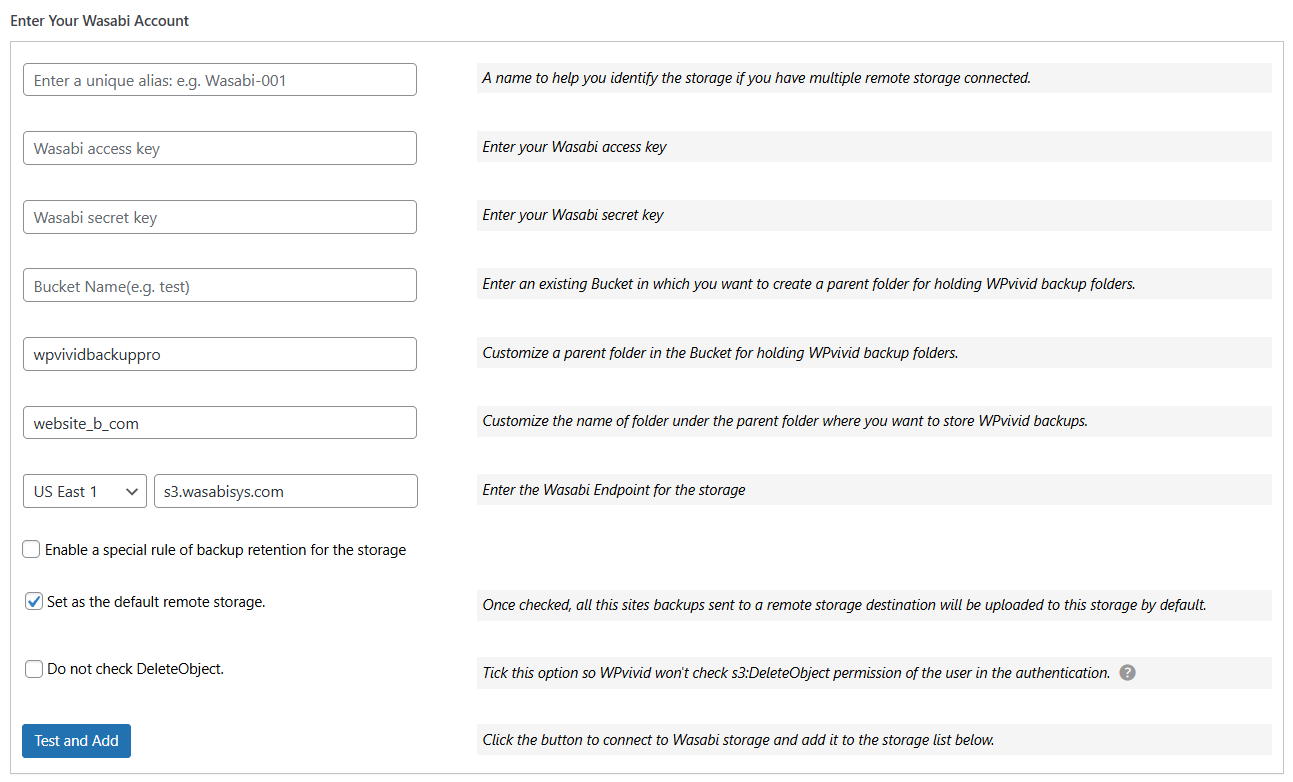Click the Enter Your Wasabi Account heading
This screenshot has height=782, width=1293.
(99, 21)
